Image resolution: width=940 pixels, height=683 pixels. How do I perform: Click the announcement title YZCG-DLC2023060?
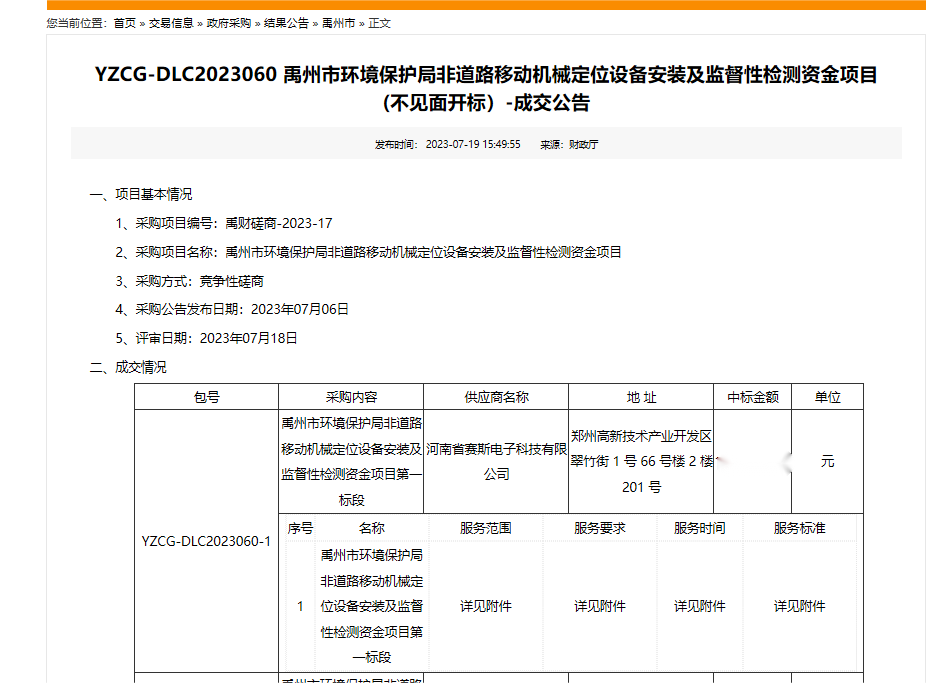tap(486, 89)
